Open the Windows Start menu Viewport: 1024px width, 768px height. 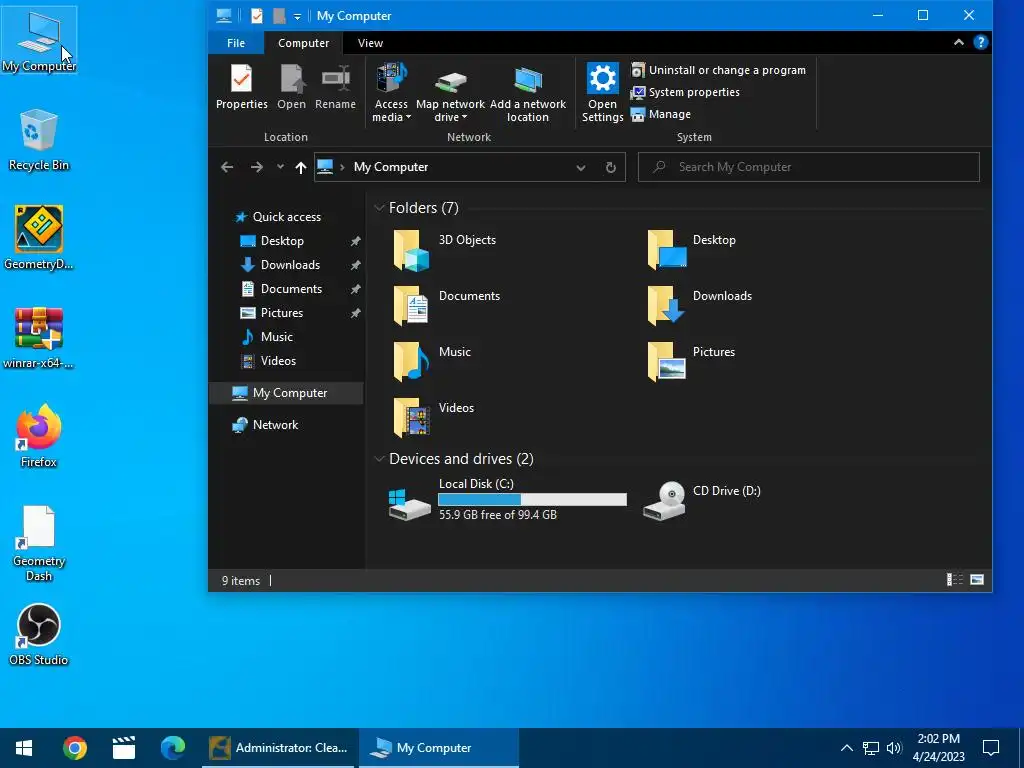coord(24,748)
